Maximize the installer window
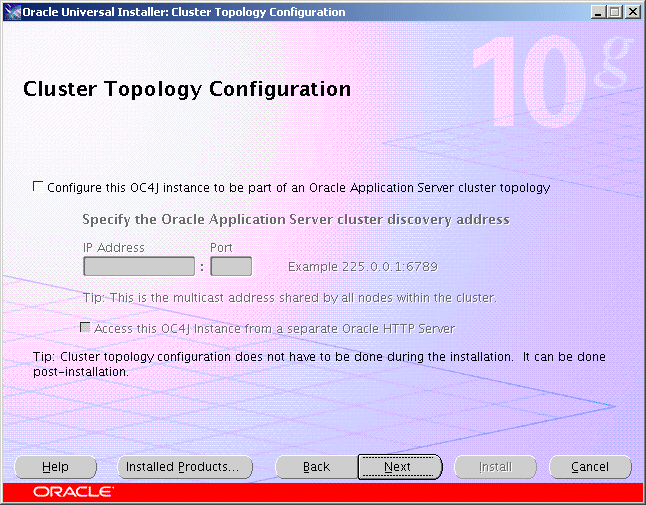The image size is (646, 505). 615,12
